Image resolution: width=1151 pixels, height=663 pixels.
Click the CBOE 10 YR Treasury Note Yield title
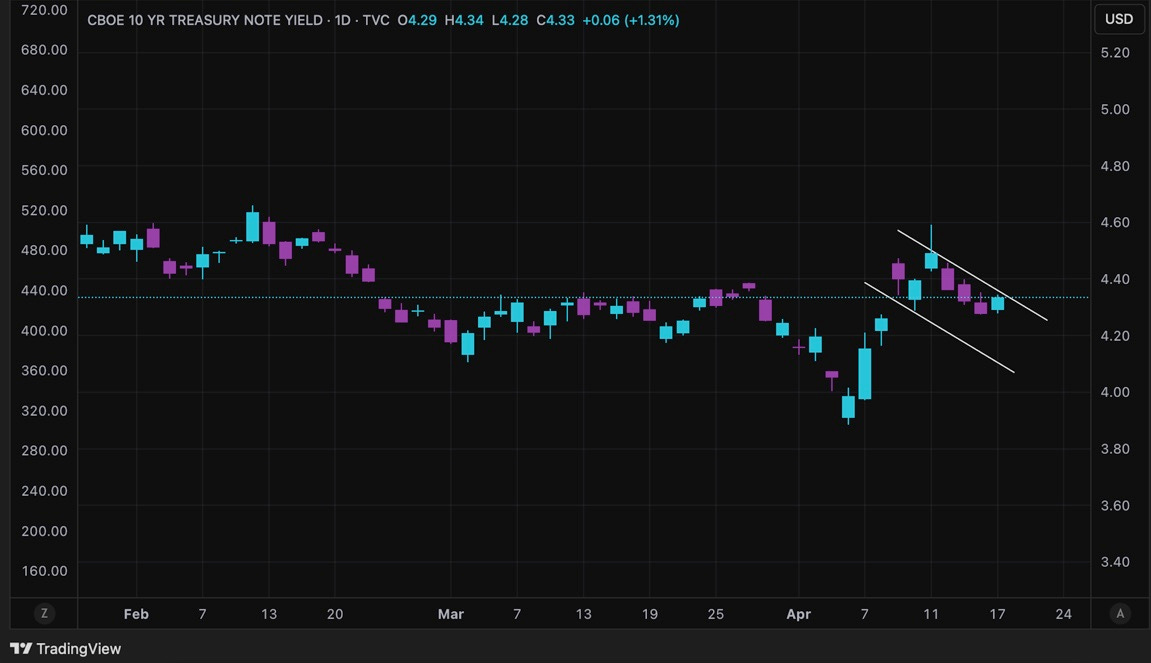coord(205,21)
